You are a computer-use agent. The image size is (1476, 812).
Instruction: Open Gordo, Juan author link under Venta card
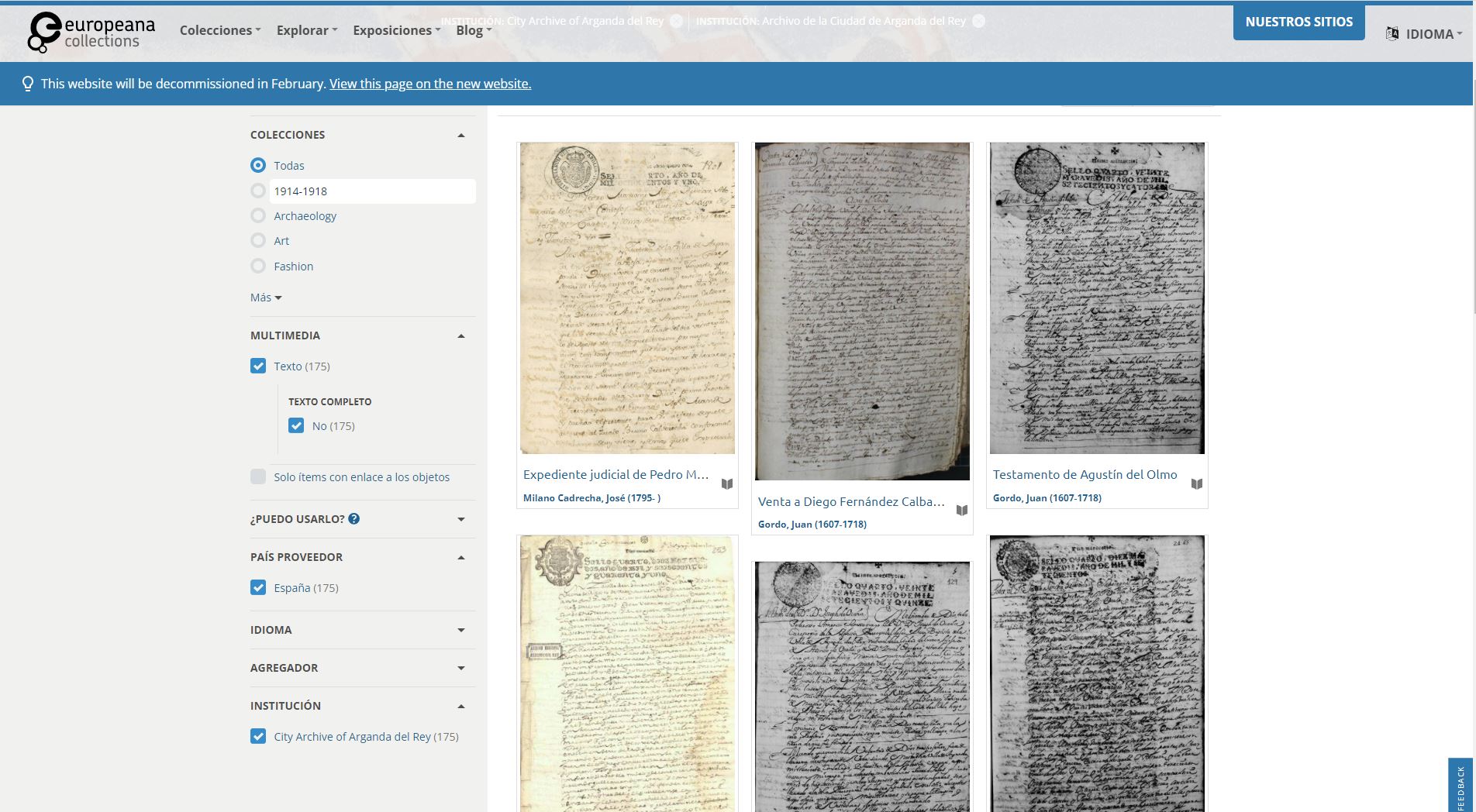click(x=812, y=524)
